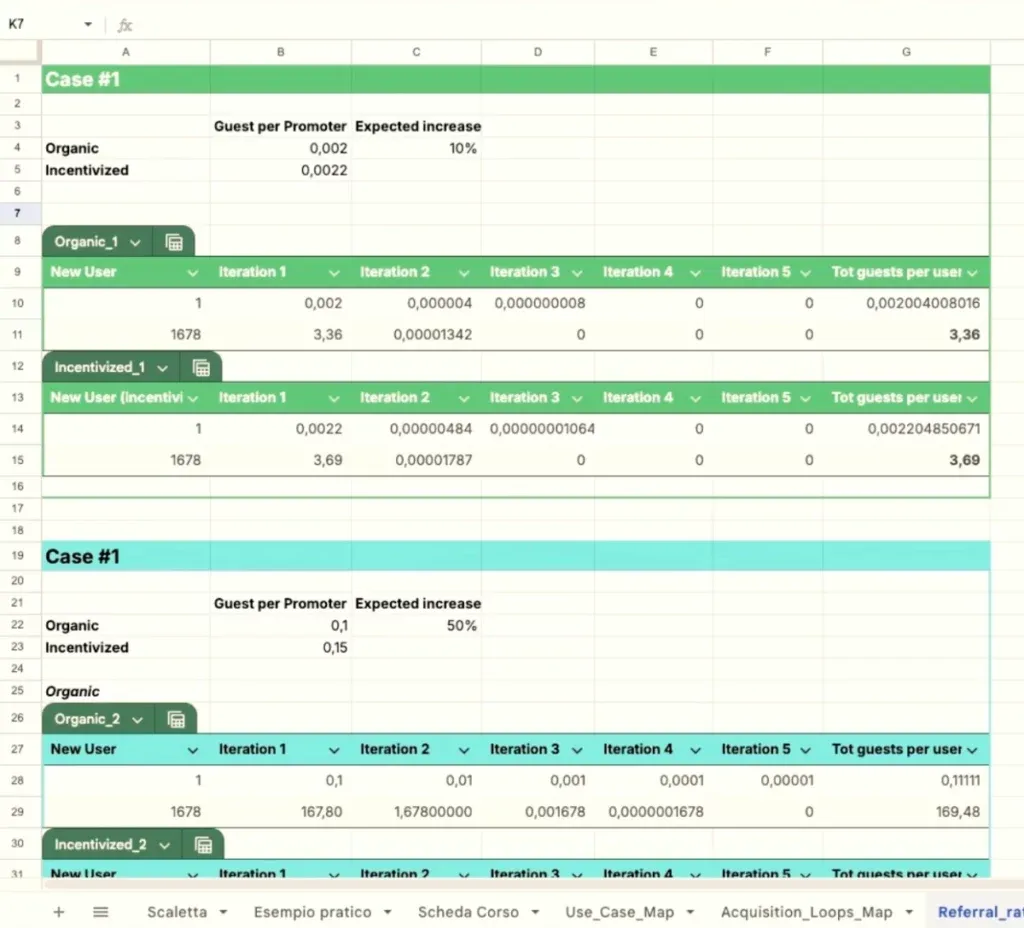Screen dimensions: 1024x928
Task: Open Tot guests per user dropdown in Organic_2
Action: click(972, 750)
